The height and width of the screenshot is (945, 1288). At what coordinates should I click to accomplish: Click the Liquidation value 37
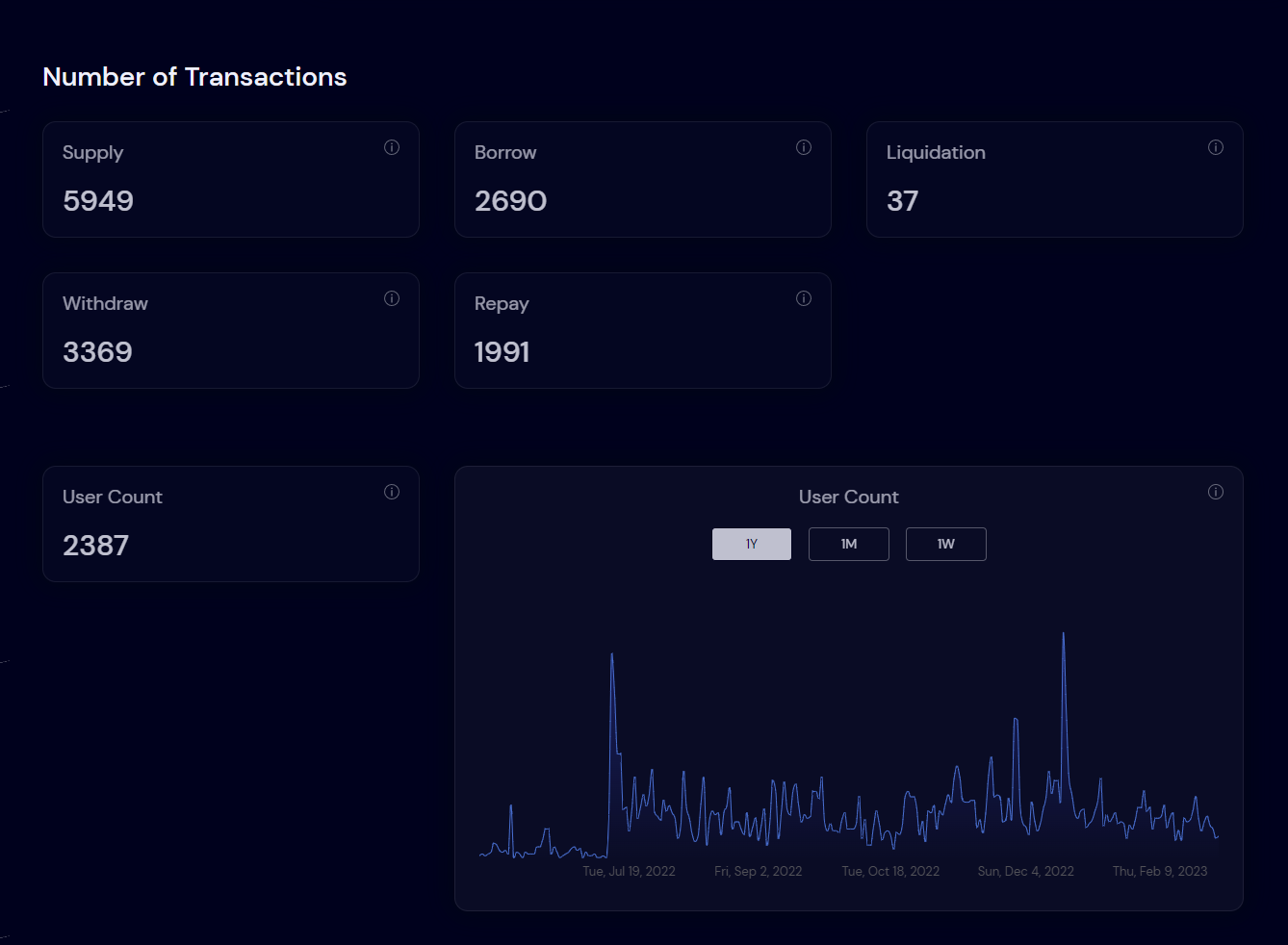click(x=902, y=201)
